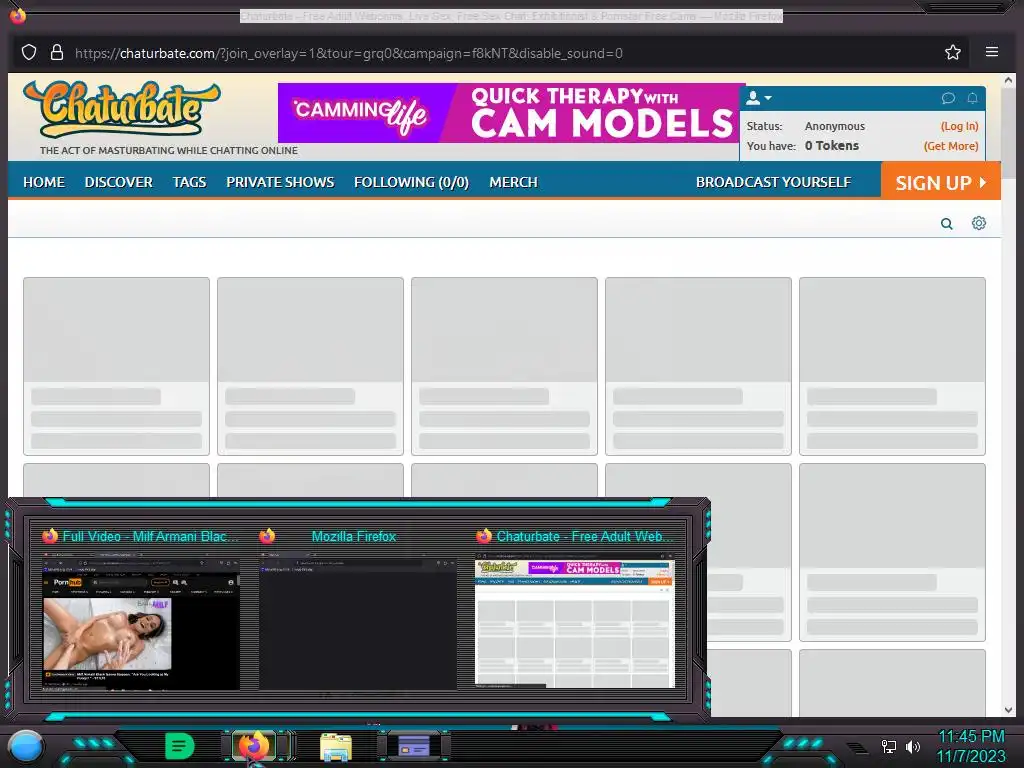This screenshot has width=1024, height=768.
Task: Bookmark this page with the star icon
Action: [x=953, y=52]
